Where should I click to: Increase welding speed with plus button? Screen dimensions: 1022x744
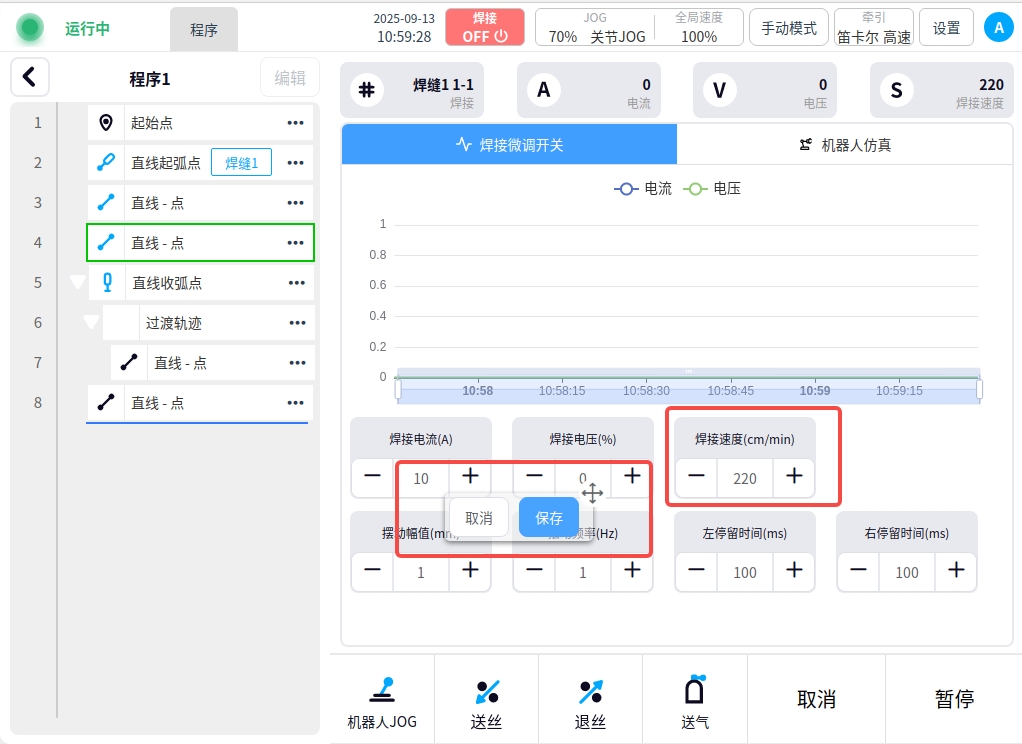794,477
